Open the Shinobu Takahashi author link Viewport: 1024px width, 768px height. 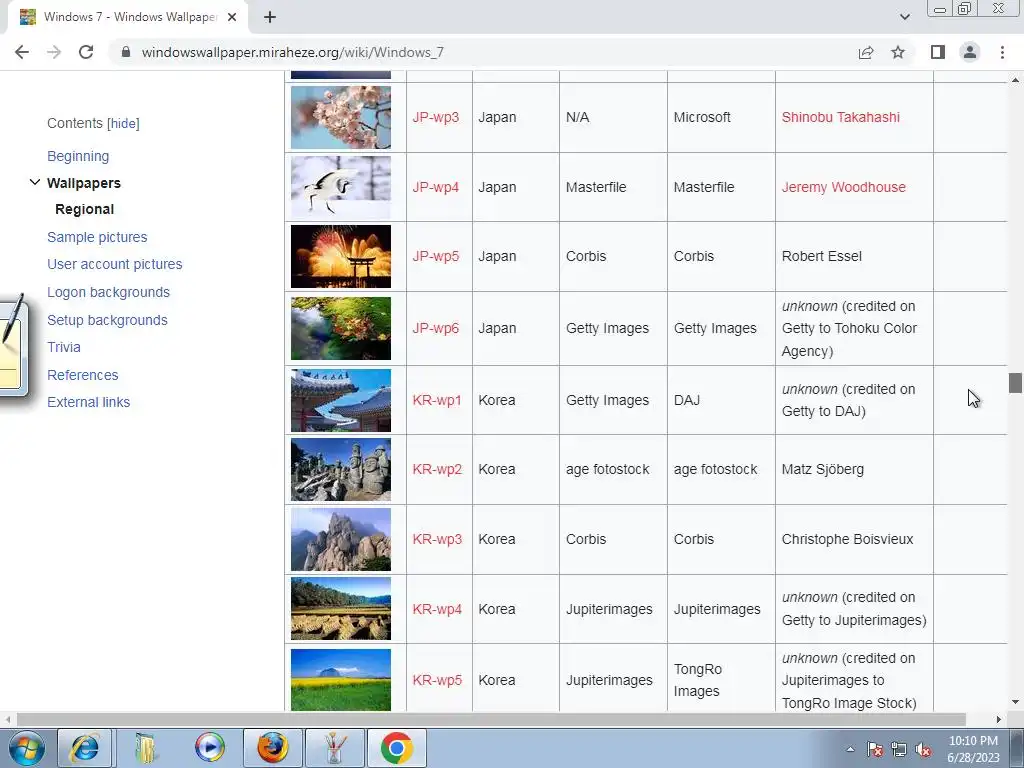click(x=840, y=117)
